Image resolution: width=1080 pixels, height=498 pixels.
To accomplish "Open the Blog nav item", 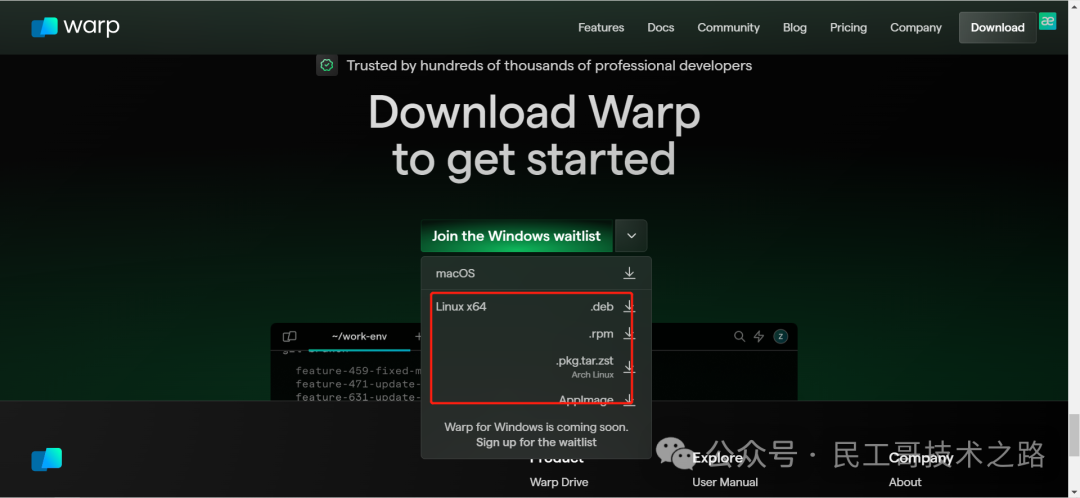I will tap(794, 28).
